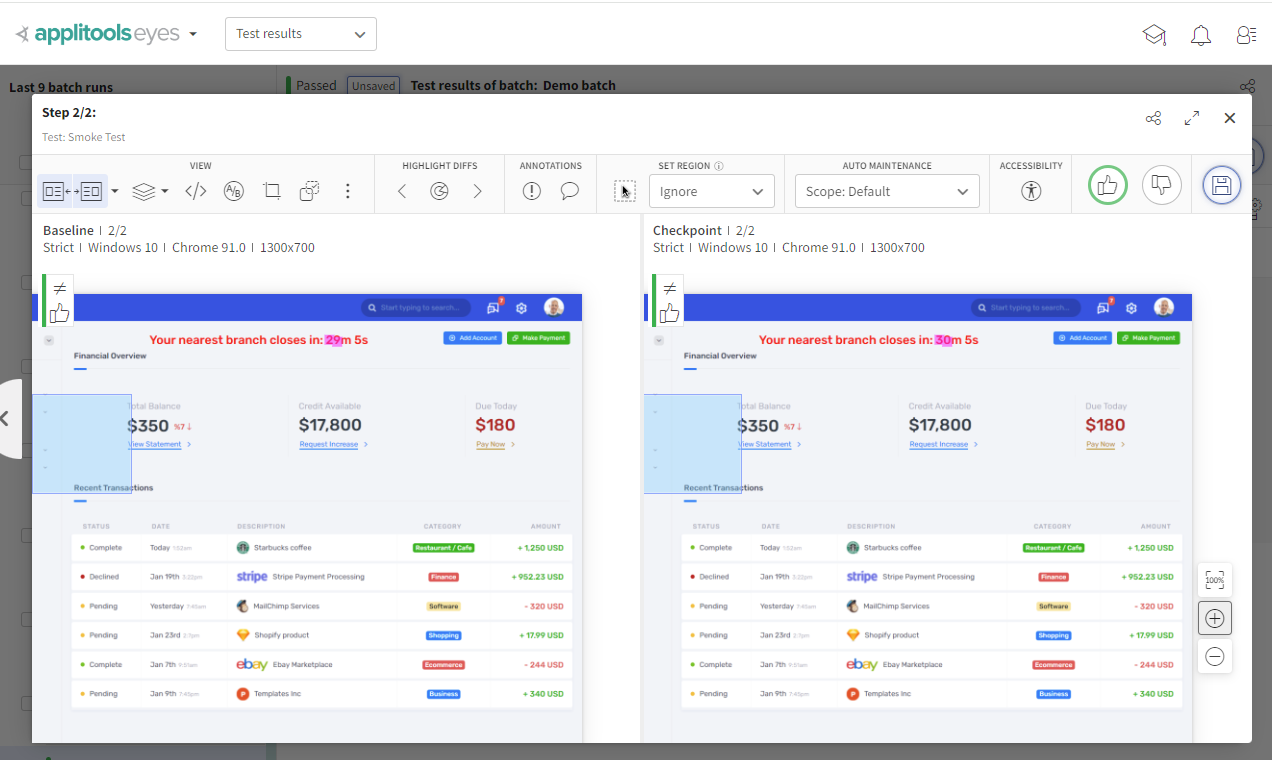Open the Ignore region type dropdown
This screenshot has height=760, width=1272.
(711, 190)
